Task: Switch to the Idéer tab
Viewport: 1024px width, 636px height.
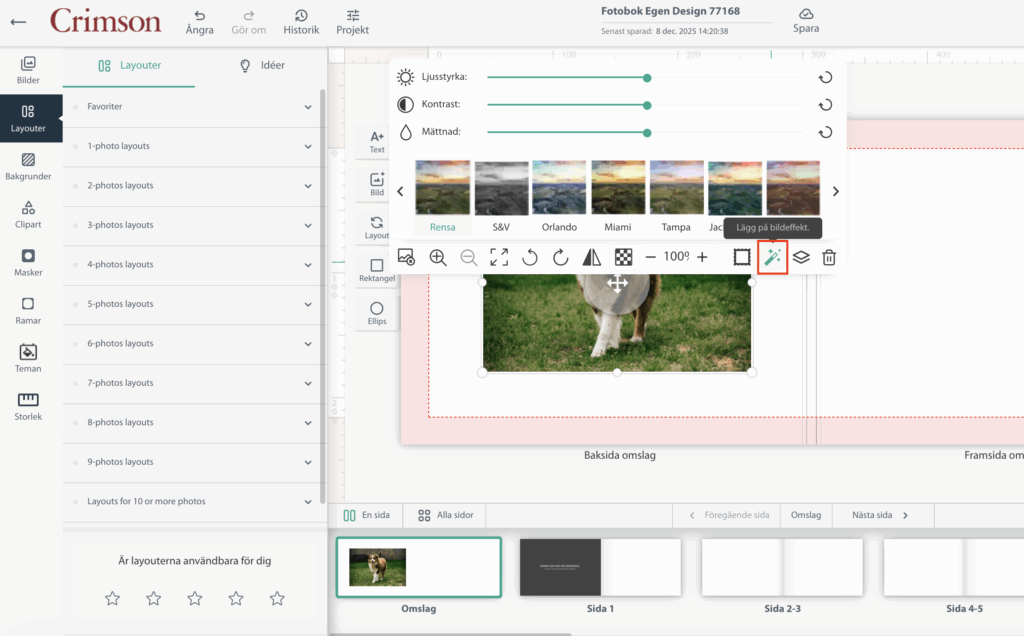Action: [262, 65]
